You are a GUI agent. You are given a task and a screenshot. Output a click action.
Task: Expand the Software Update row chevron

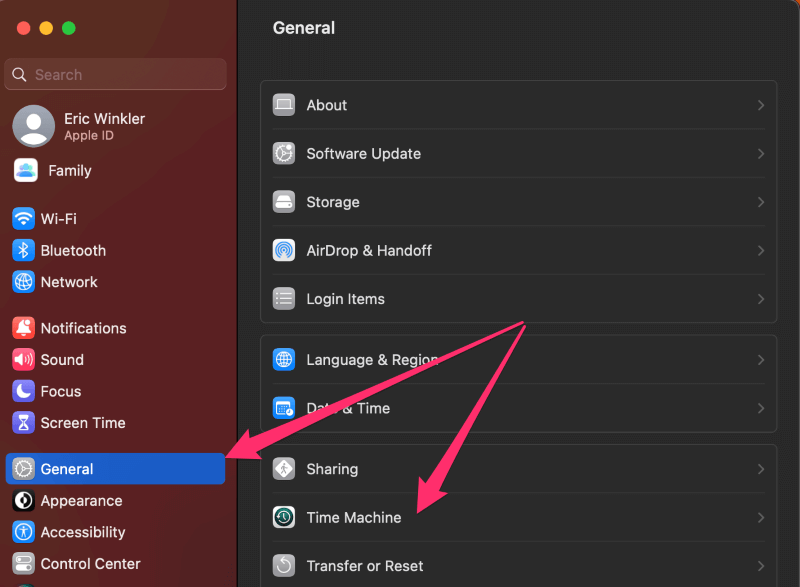(761, 154)
